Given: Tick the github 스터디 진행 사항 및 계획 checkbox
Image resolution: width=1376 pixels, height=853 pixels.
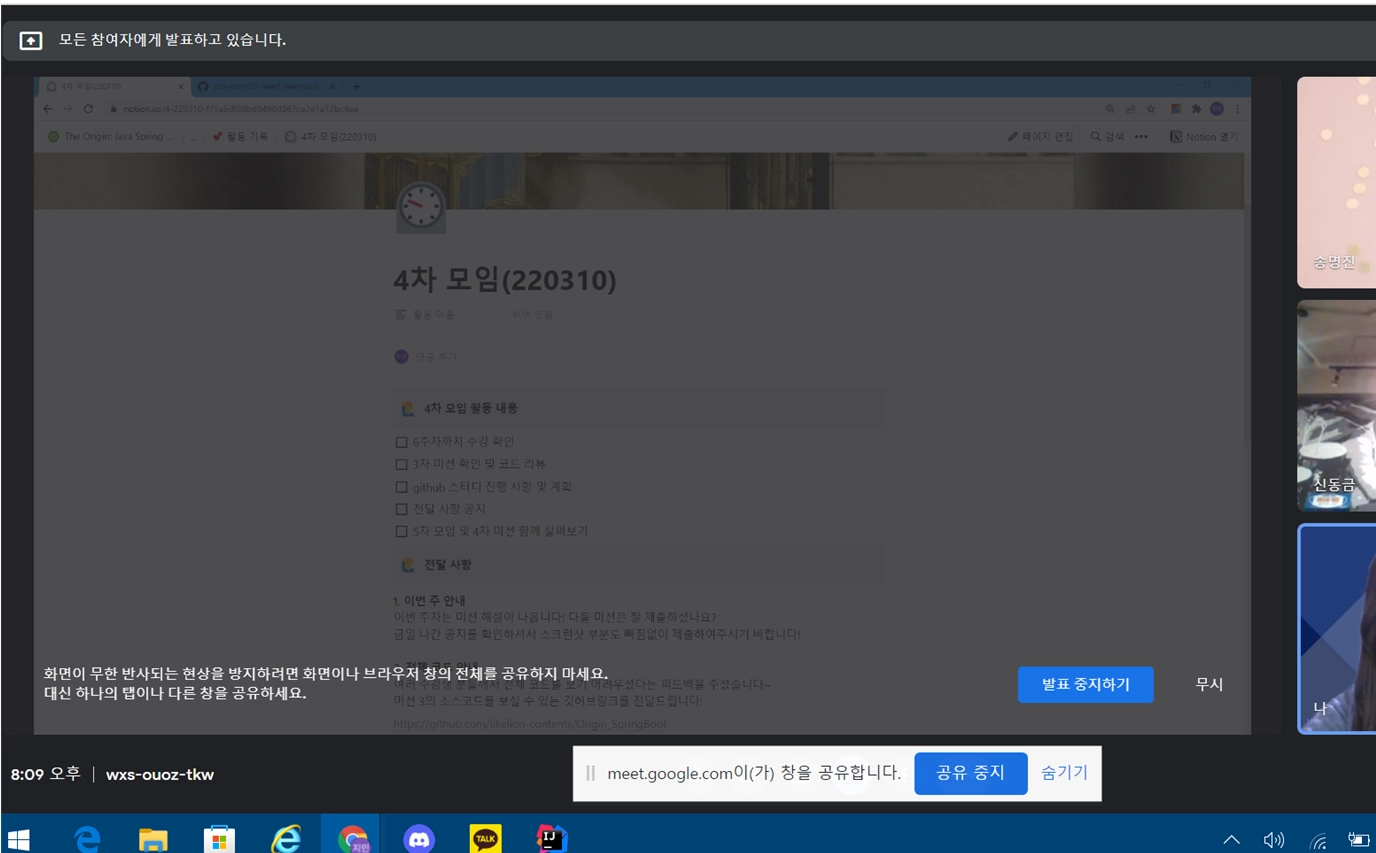Looking at the screenshot, I should 401,487.
